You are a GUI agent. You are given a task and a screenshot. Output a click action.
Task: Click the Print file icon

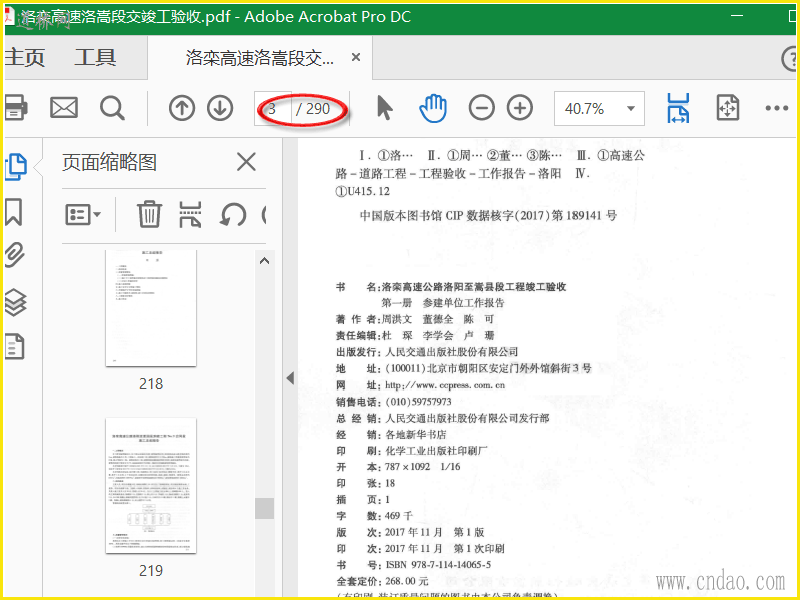15,108
